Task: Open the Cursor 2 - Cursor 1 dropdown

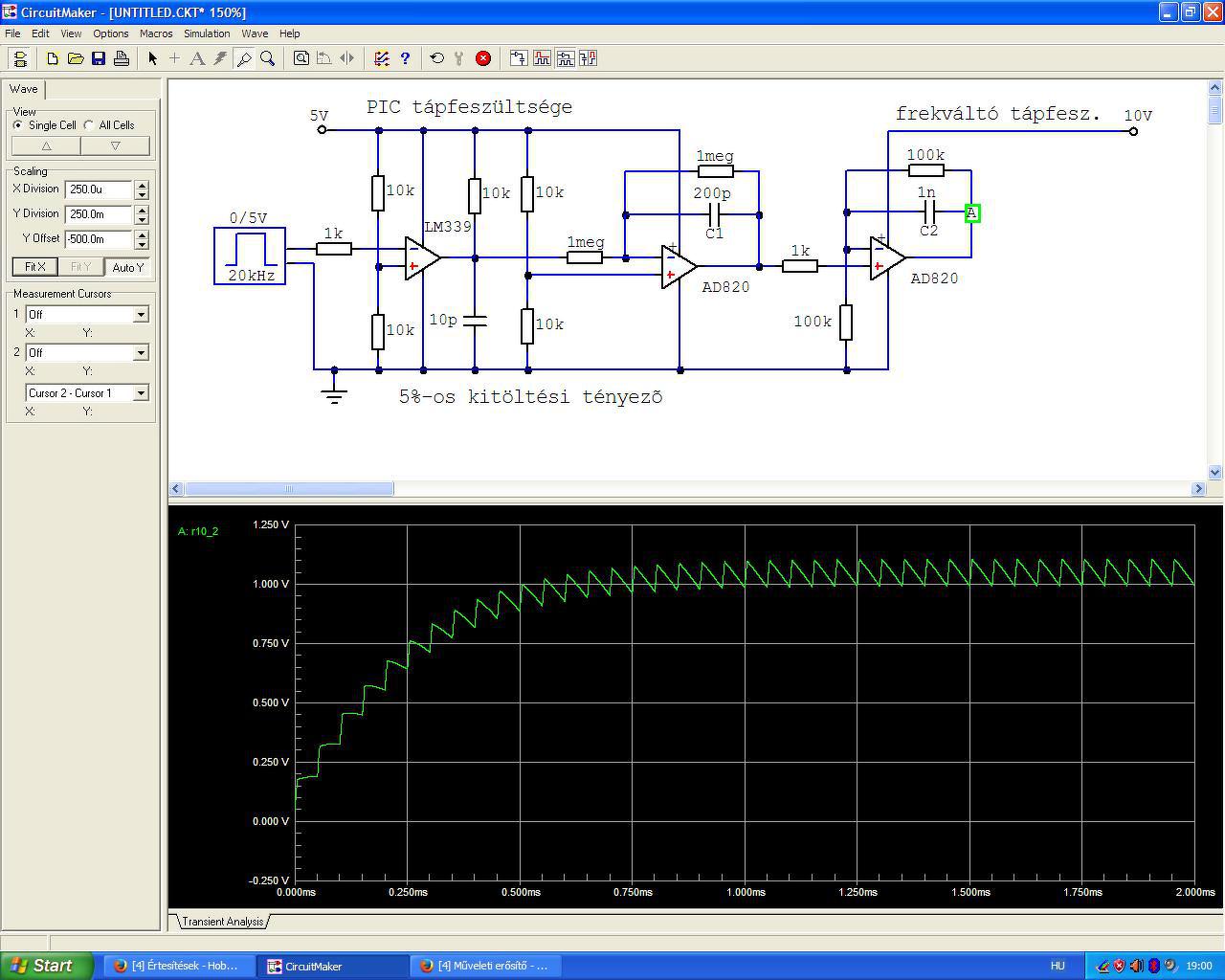Action: pos(141,392)
